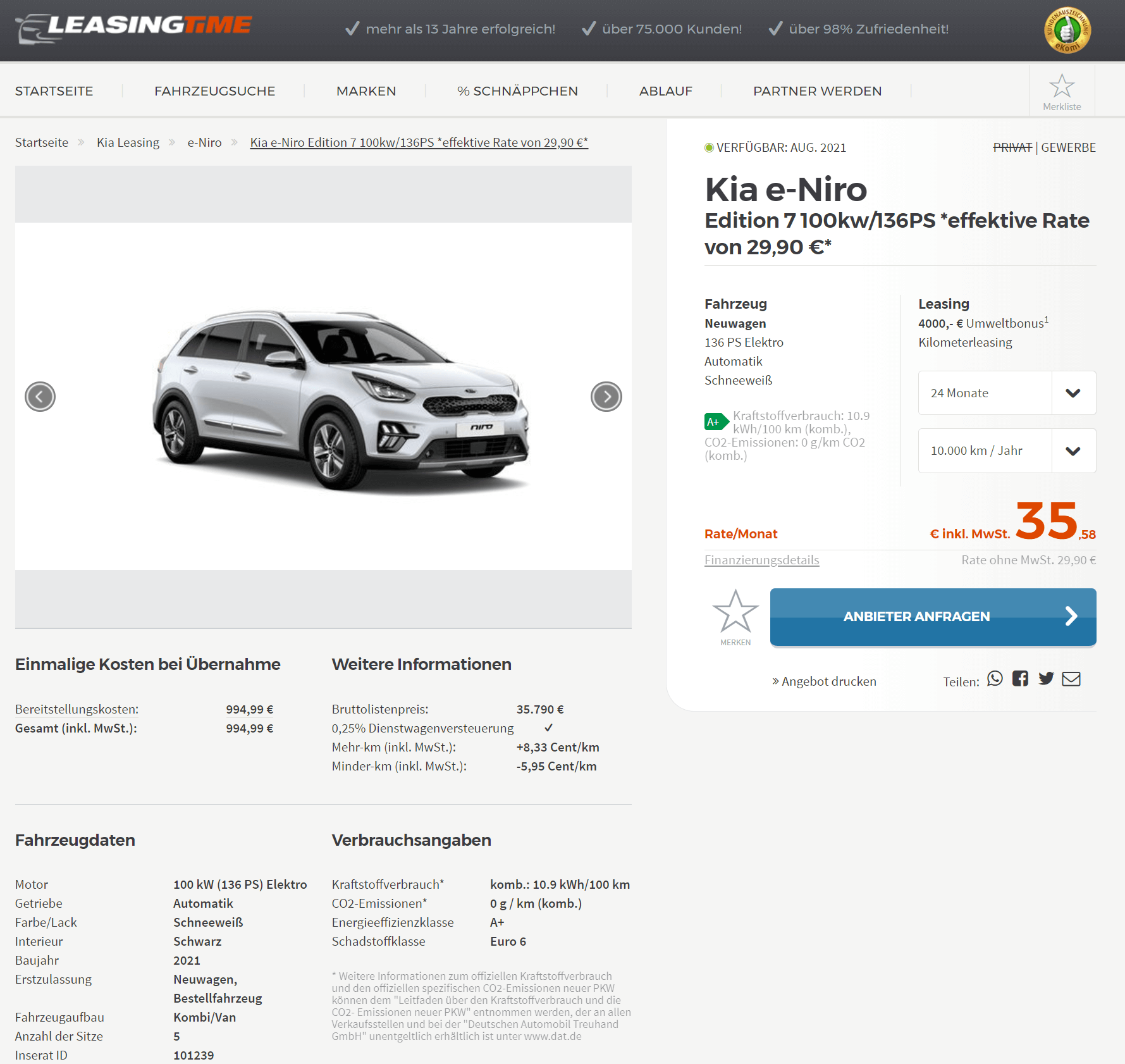1125x1064 pixels.
Task: Go to STARTSEITE menu item
Action: 54,91
